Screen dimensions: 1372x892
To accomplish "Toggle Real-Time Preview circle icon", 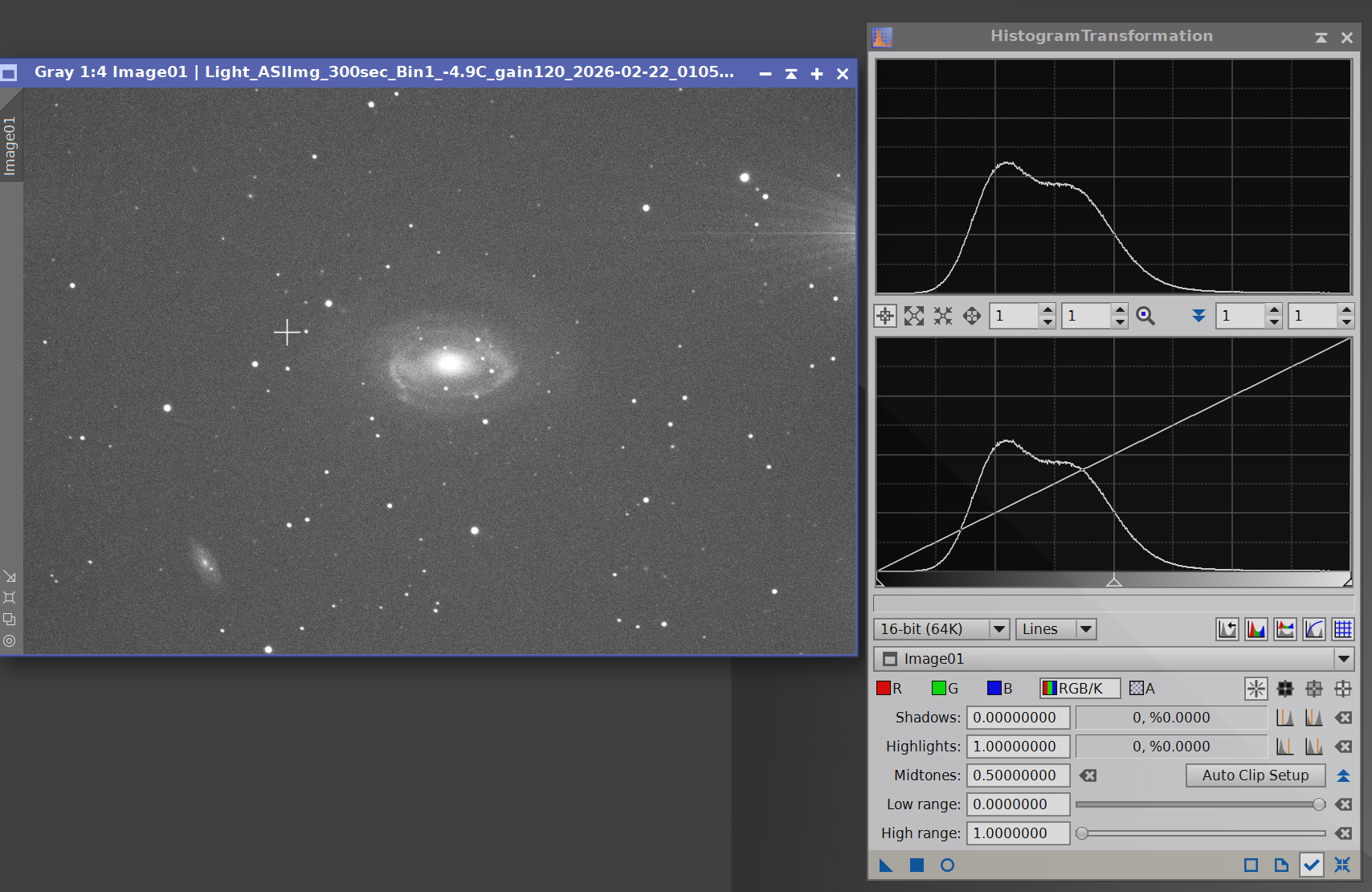I will [947, 865].
